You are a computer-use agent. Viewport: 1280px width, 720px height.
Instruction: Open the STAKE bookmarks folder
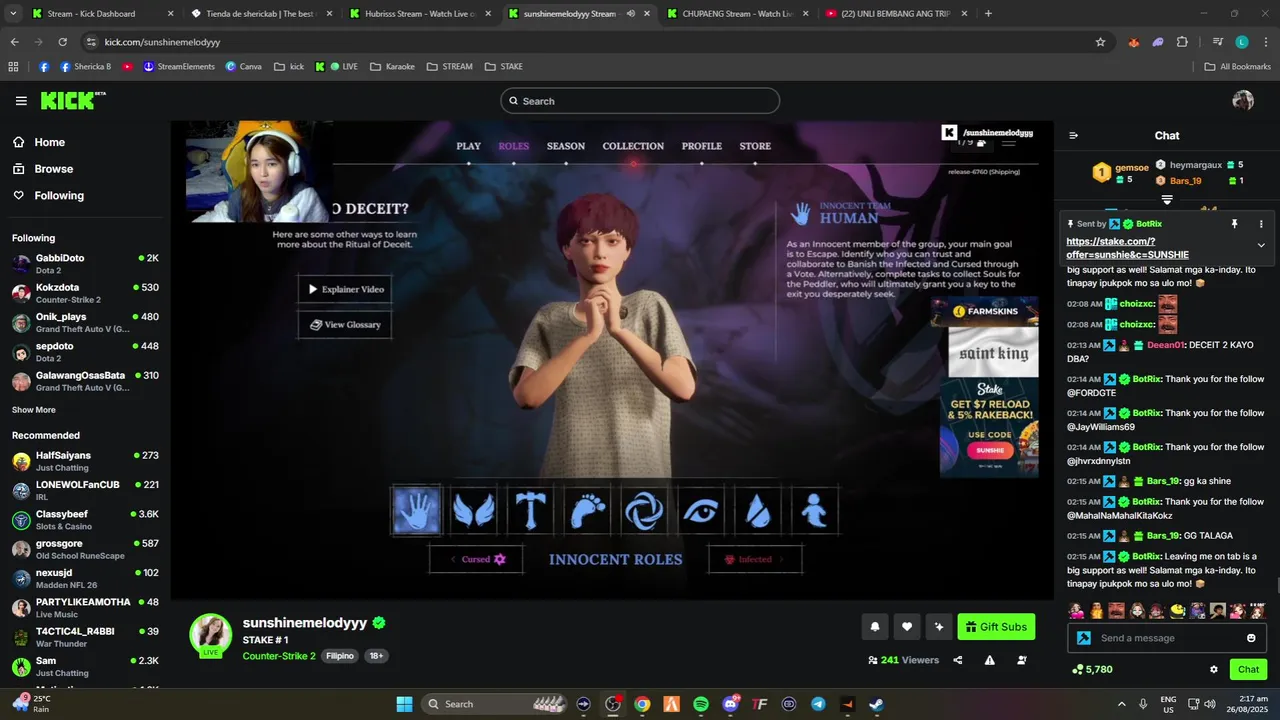[503, 67]
